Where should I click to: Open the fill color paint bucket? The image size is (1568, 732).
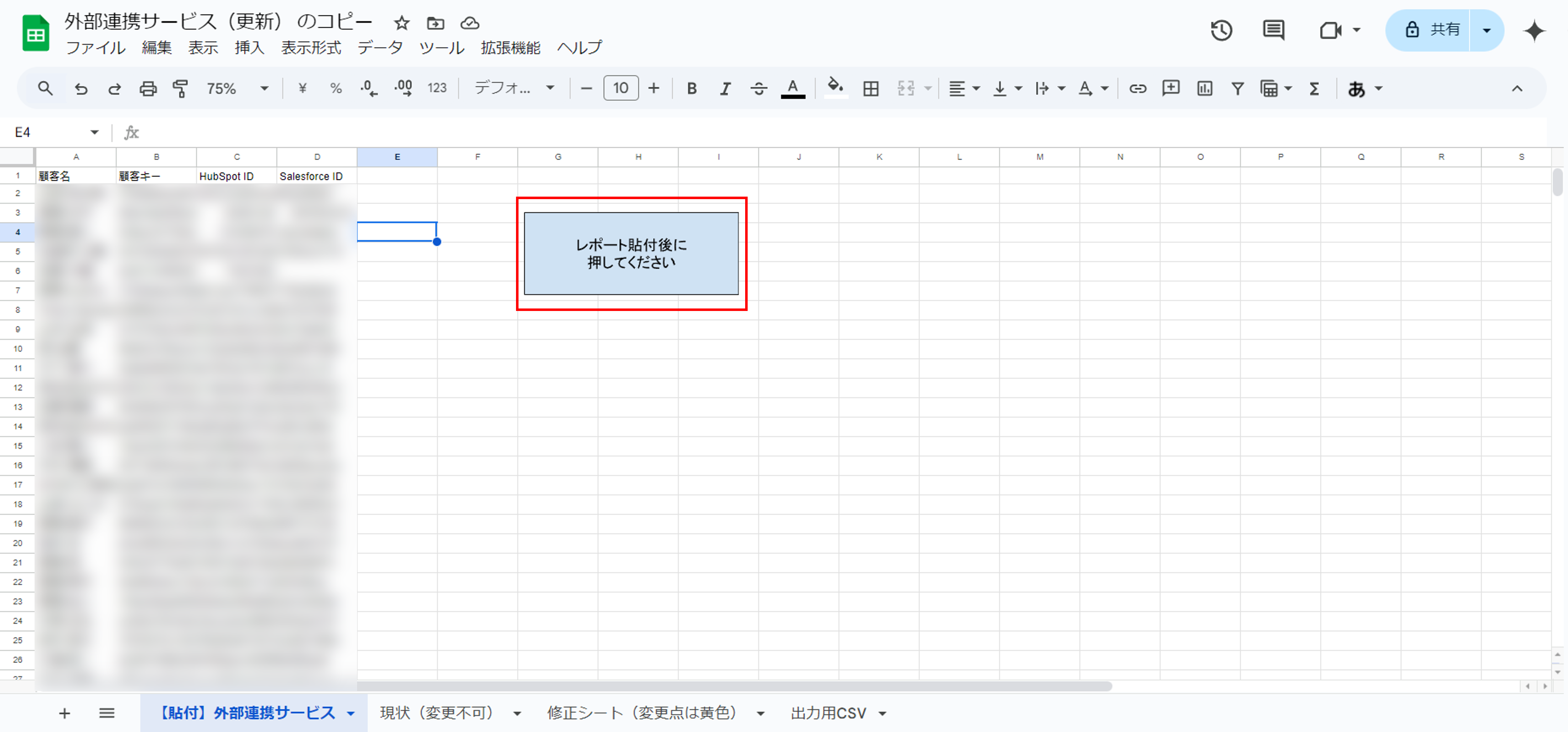point(835,87)
